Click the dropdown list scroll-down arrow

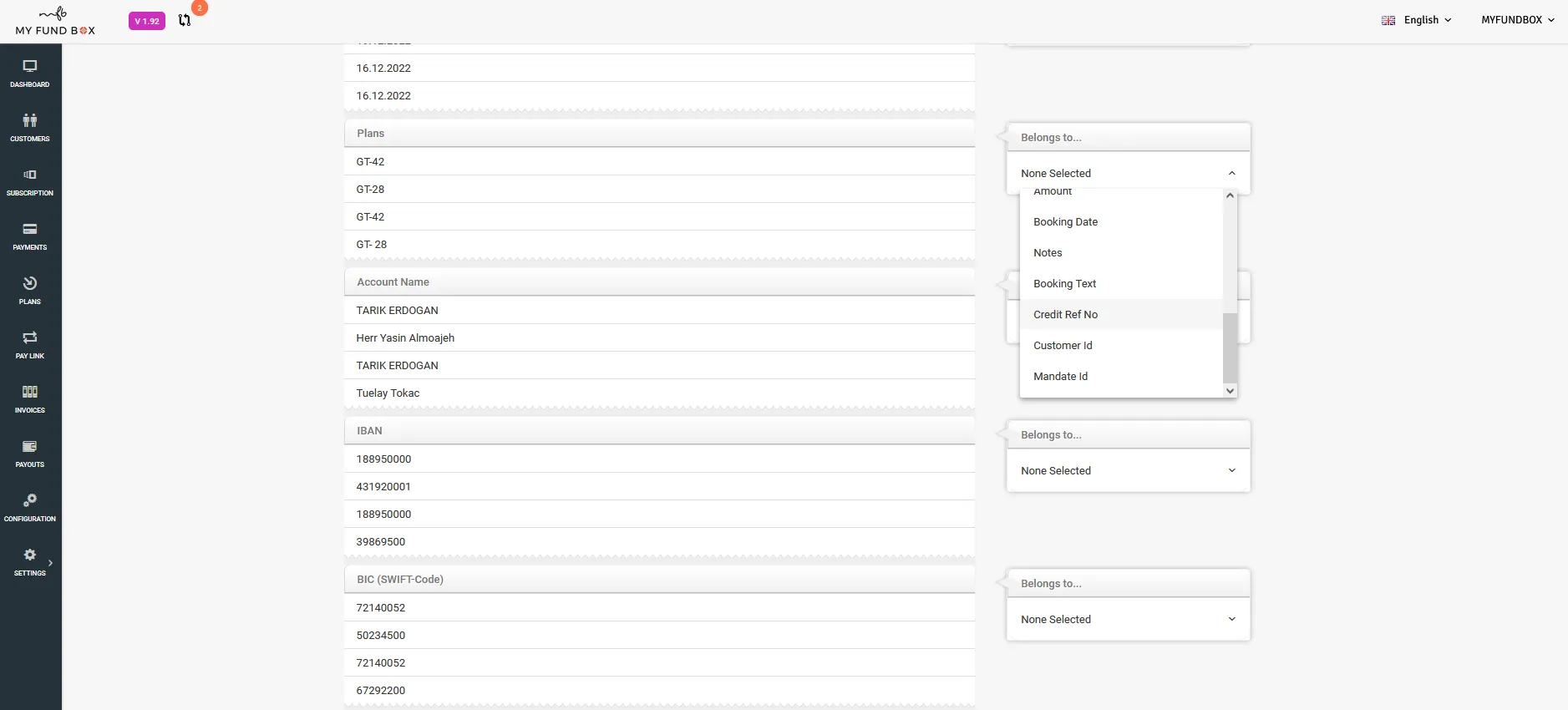pyautogui.click(x=1230, y=391)
